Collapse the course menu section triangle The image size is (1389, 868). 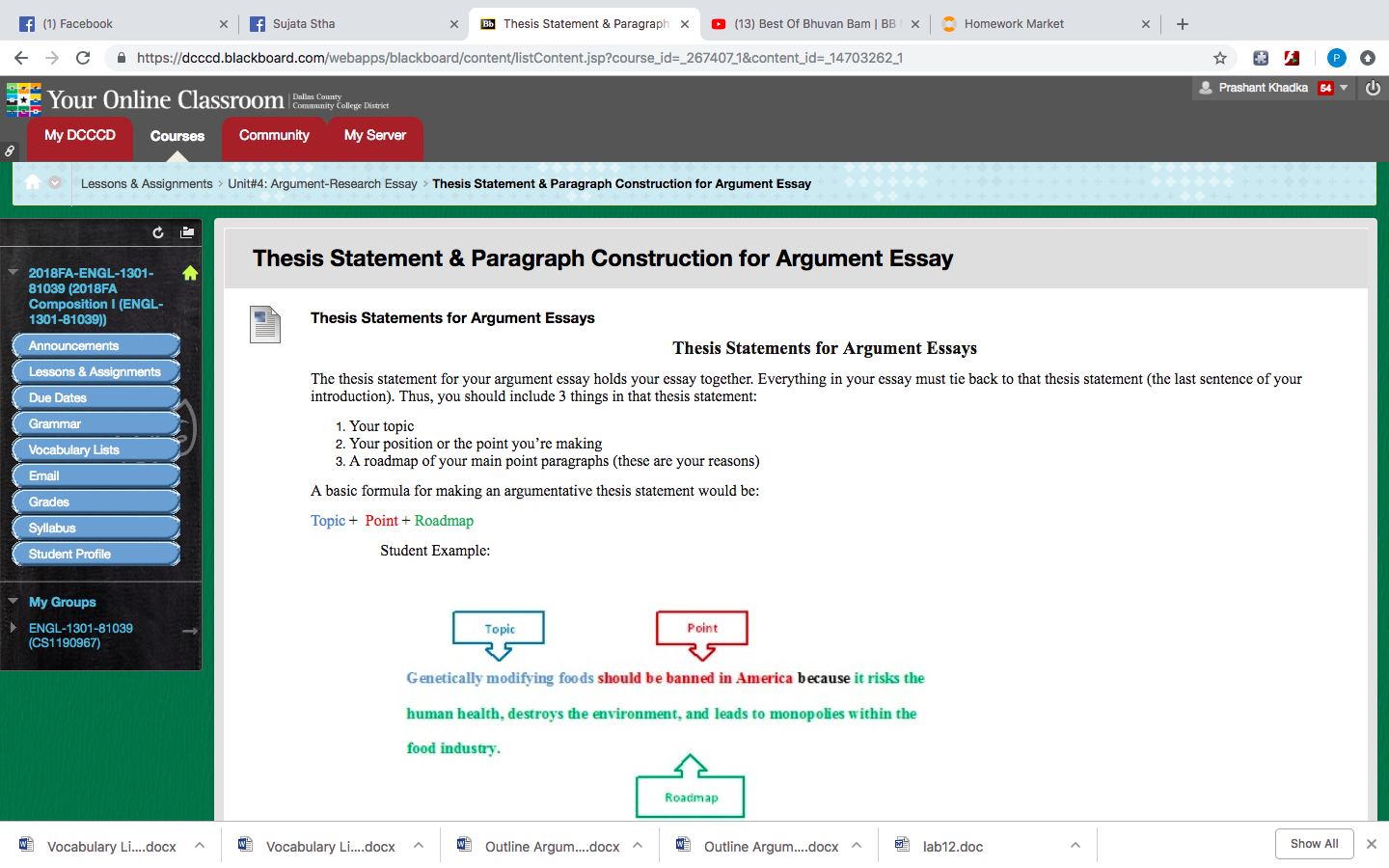(13, 272)
